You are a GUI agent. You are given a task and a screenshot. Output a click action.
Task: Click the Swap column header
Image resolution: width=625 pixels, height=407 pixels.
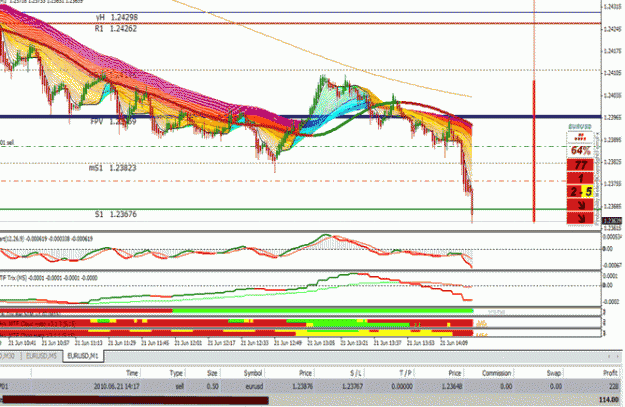click(x=554, y=373)
